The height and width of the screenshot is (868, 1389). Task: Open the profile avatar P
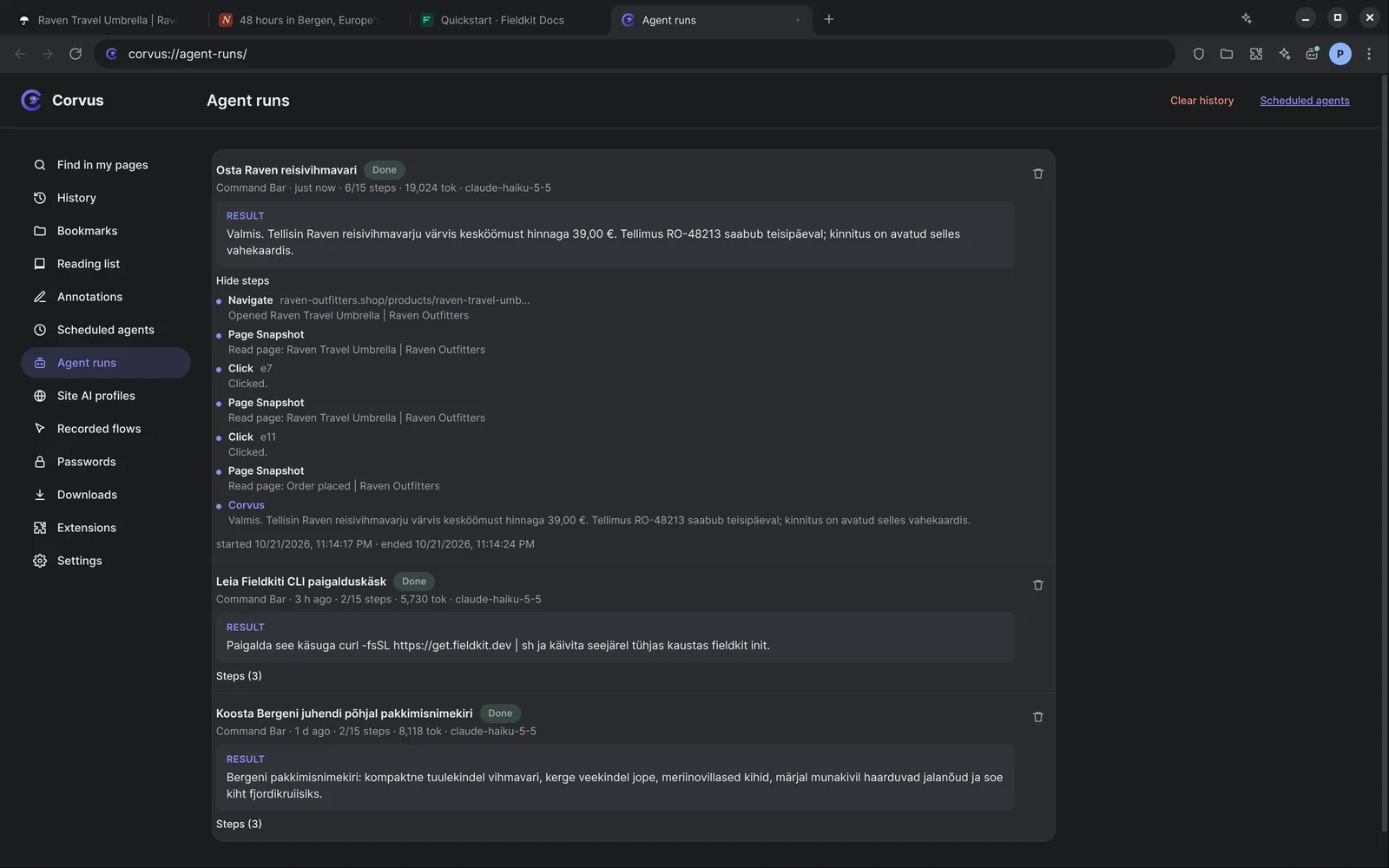1340,54
